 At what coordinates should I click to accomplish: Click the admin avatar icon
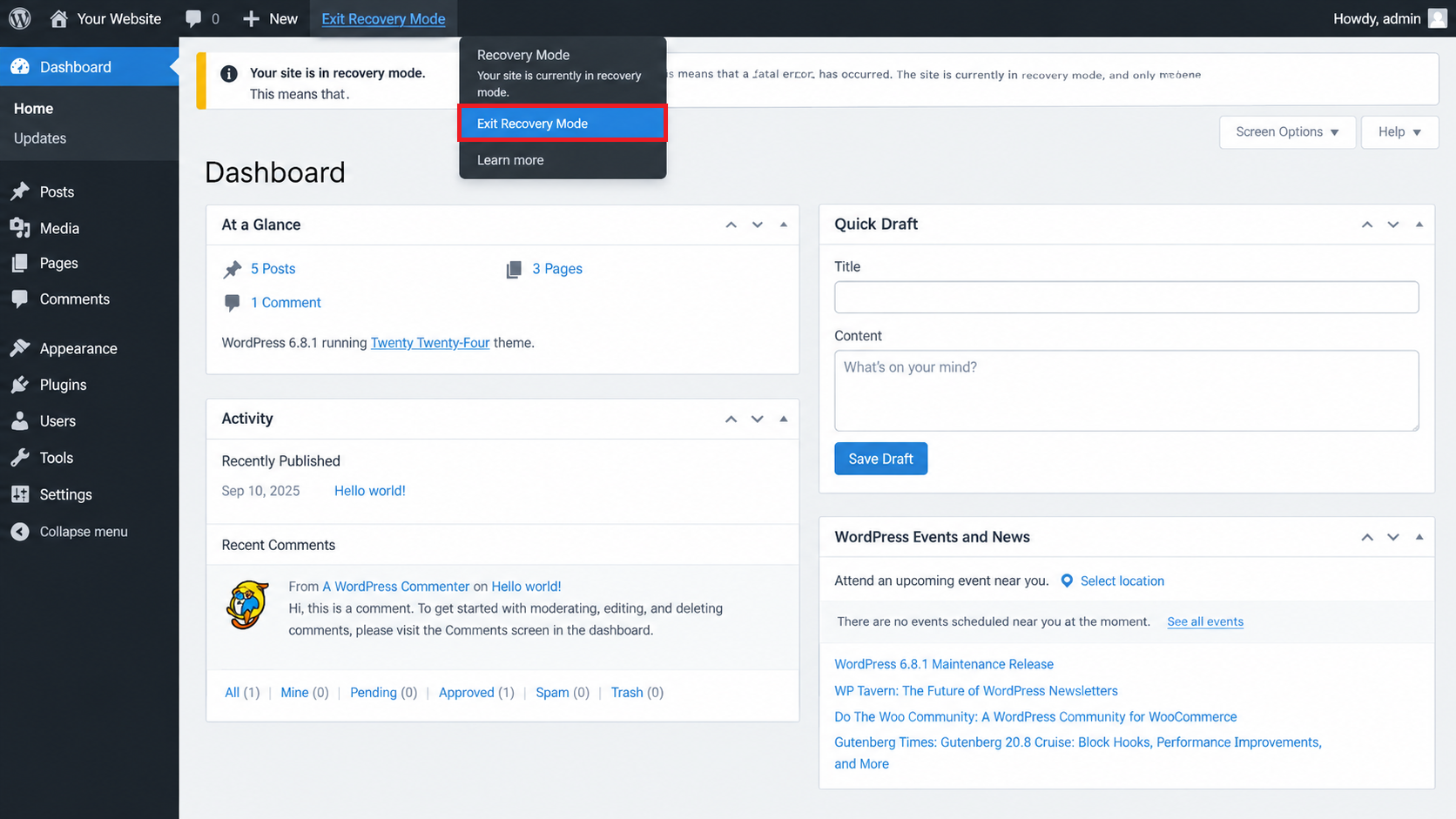click(x=1438, y=18)
